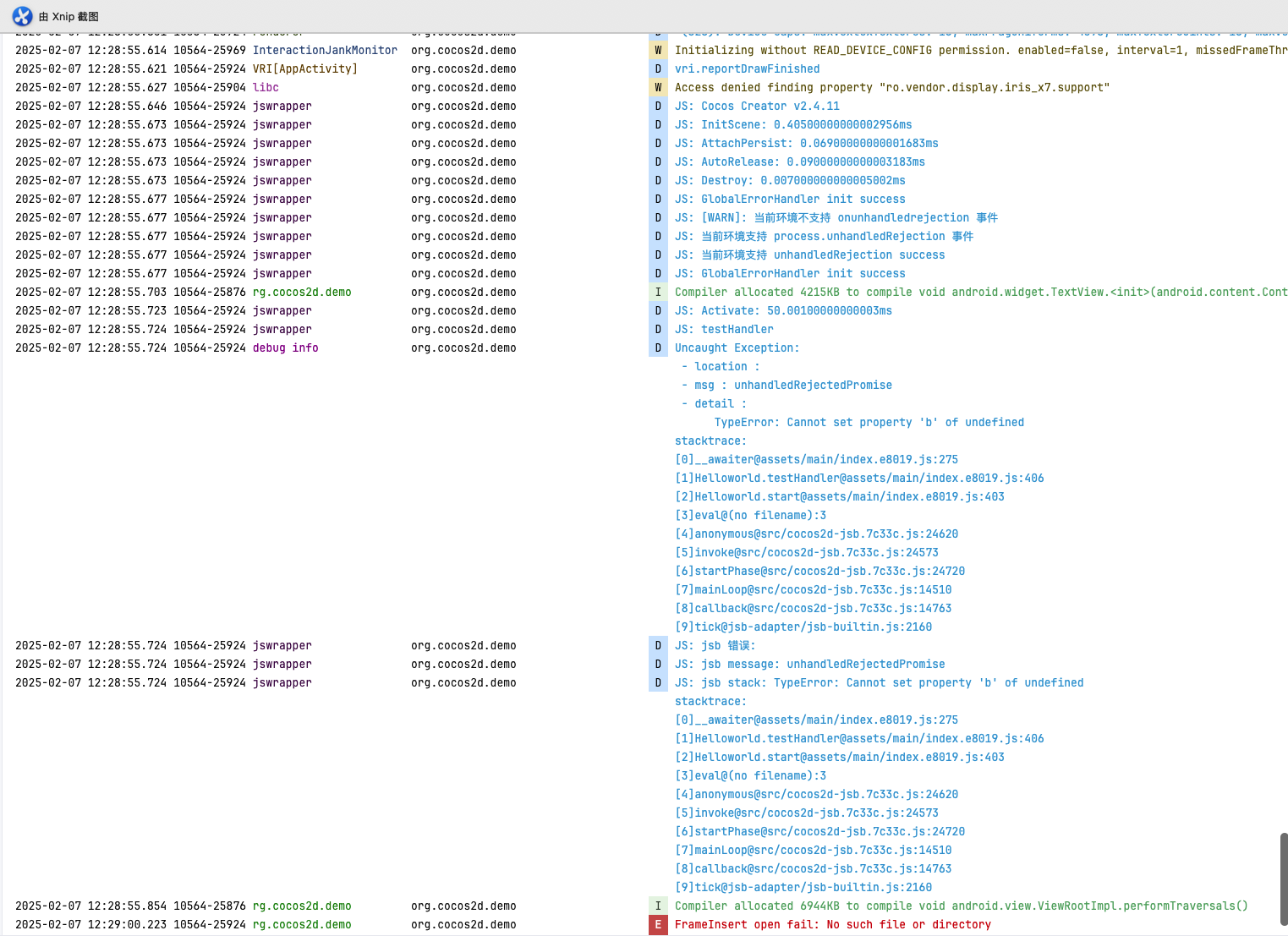
Task: Click the vertical scrollbar thumb on right edge
Action: point(1284,879)
